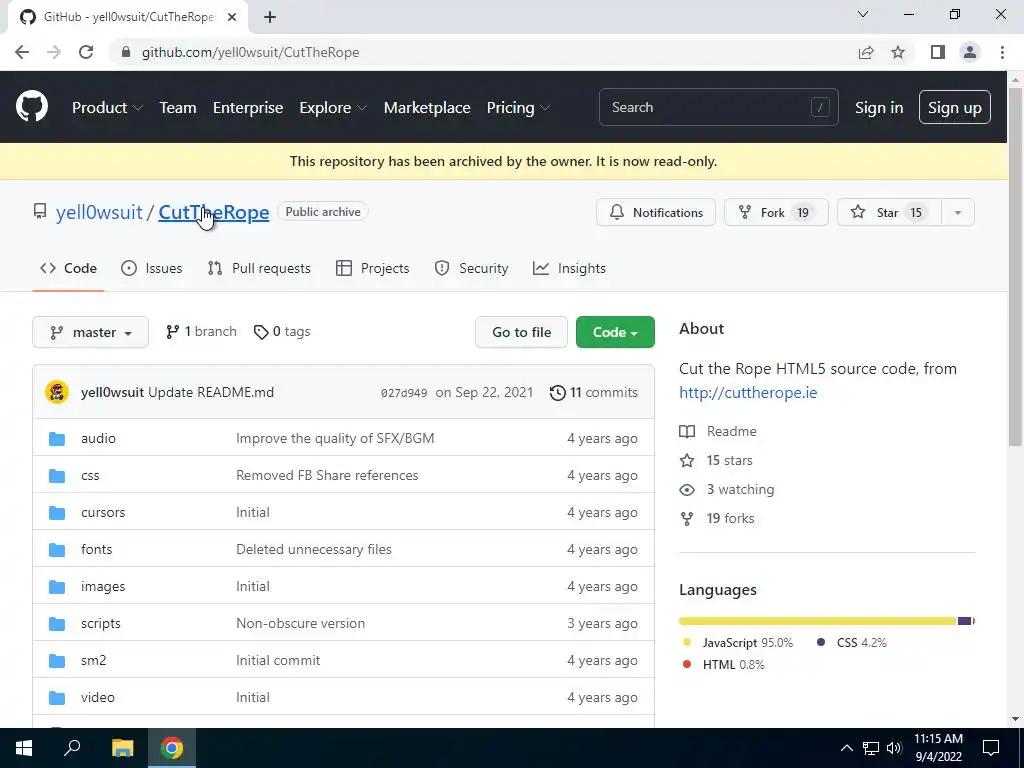Open the http://cuttherope.ie link
The image size is (1024, 768).
coord(748,392)
